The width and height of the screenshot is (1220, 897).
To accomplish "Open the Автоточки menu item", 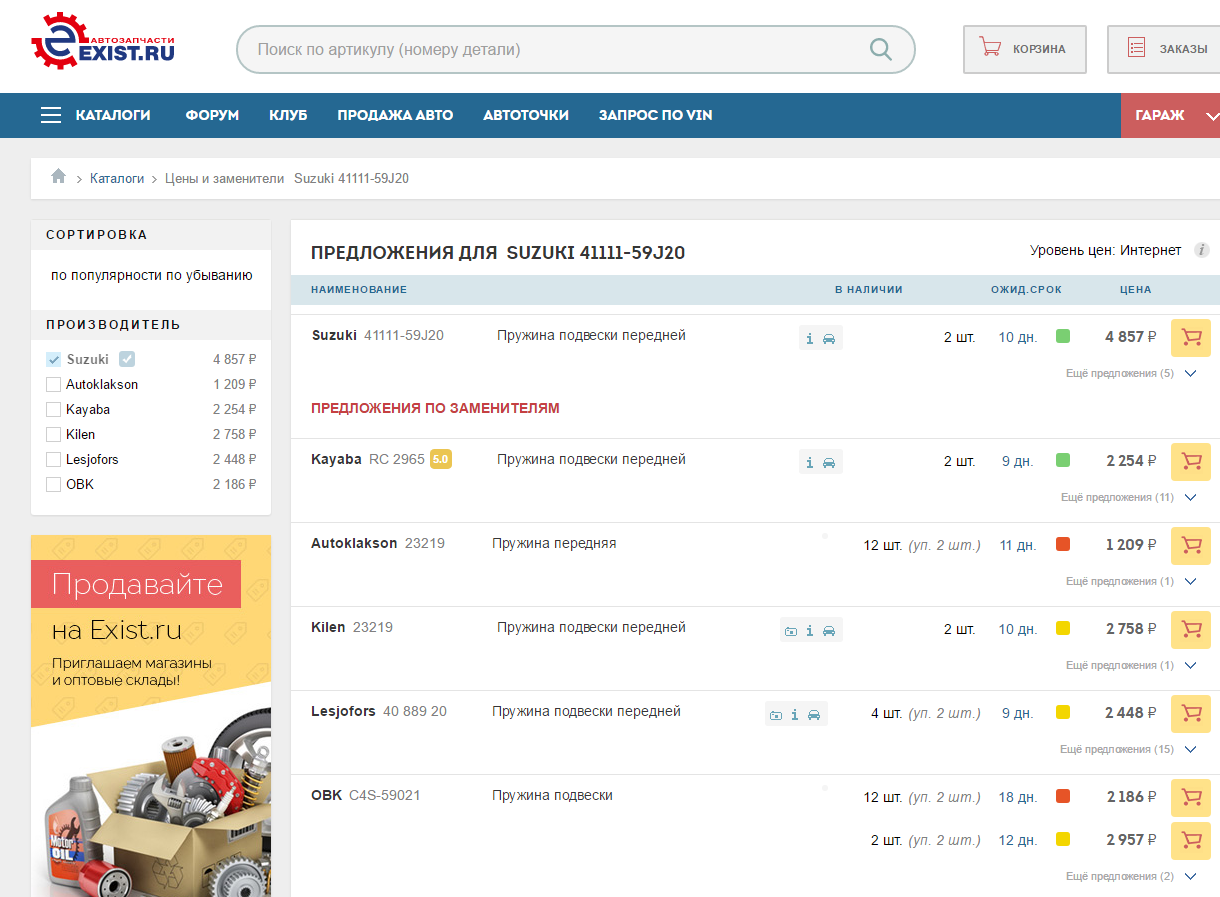I will coord(526,115).
